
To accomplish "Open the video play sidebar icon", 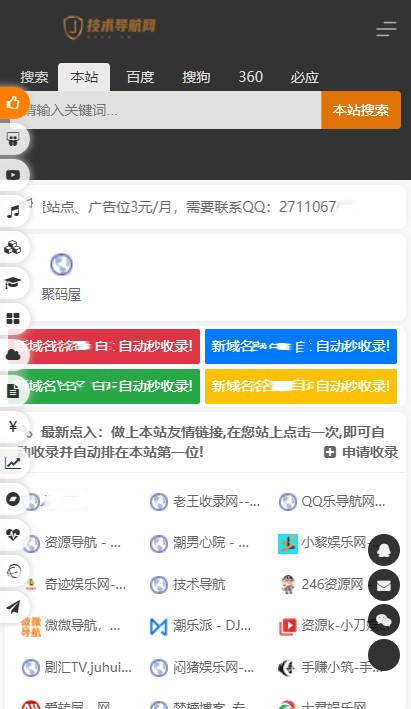I will (13, 175).
